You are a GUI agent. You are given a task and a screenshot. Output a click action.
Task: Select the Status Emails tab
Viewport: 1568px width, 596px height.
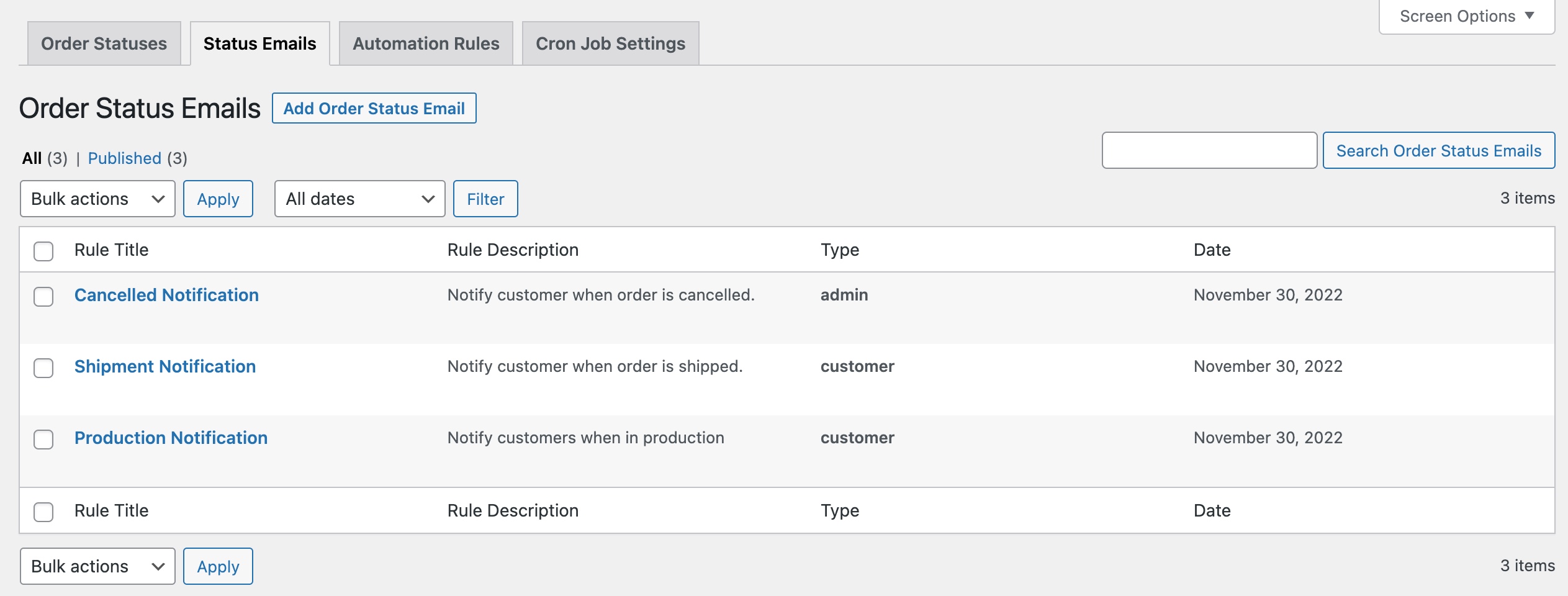click(x=260, y=42)
